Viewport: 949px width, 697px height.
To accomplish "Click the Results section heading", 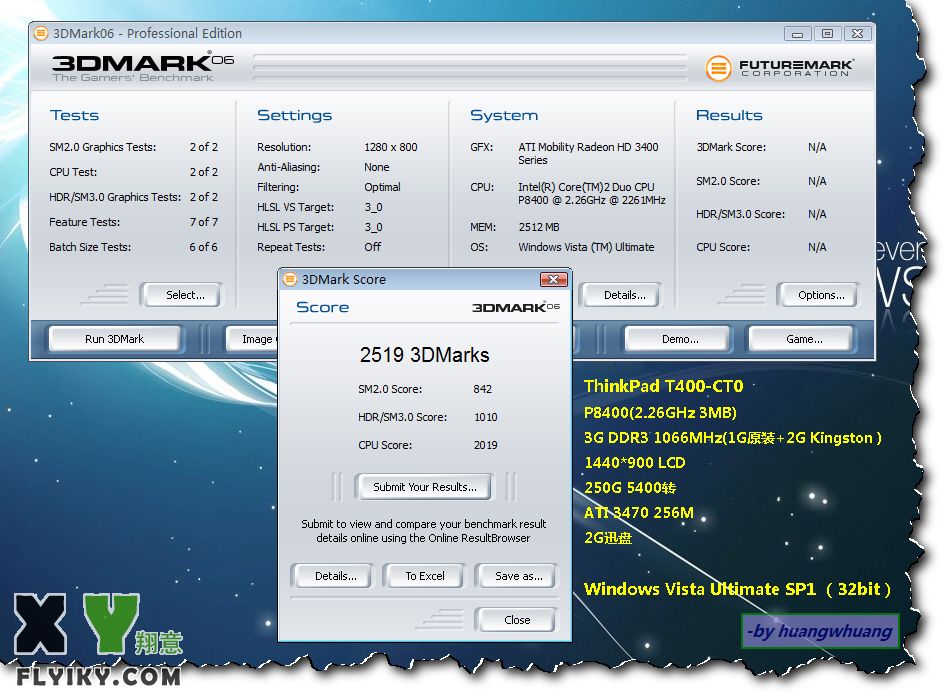I will coord(729,115).
